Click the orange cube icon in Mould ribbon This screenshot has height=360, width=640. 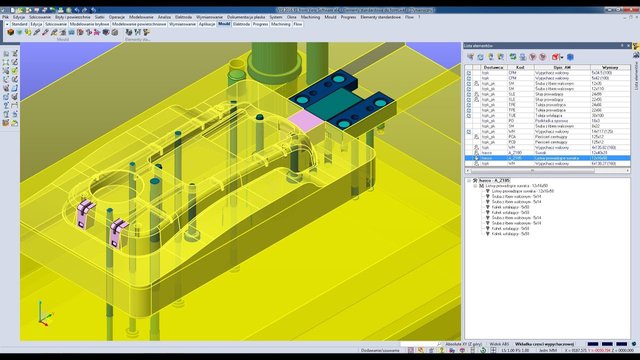(11, 32)
